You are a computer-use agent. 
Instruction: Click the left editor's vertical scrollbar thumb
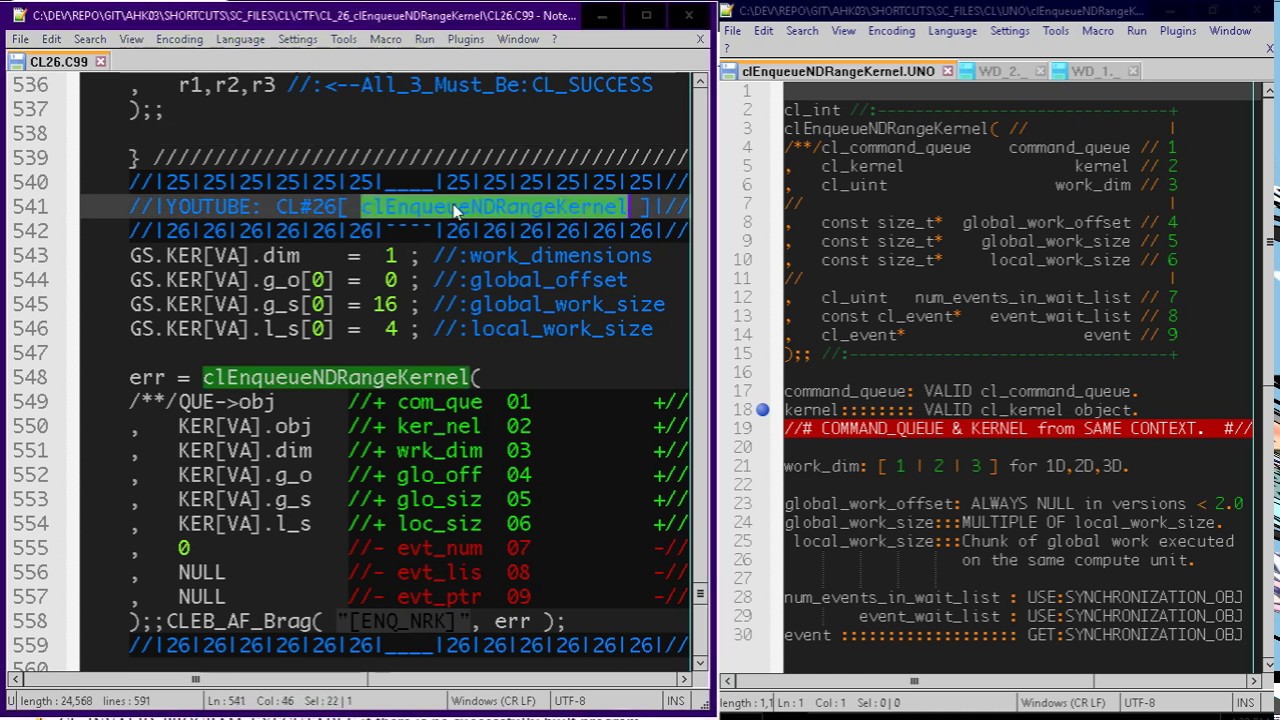pos(699,594)
